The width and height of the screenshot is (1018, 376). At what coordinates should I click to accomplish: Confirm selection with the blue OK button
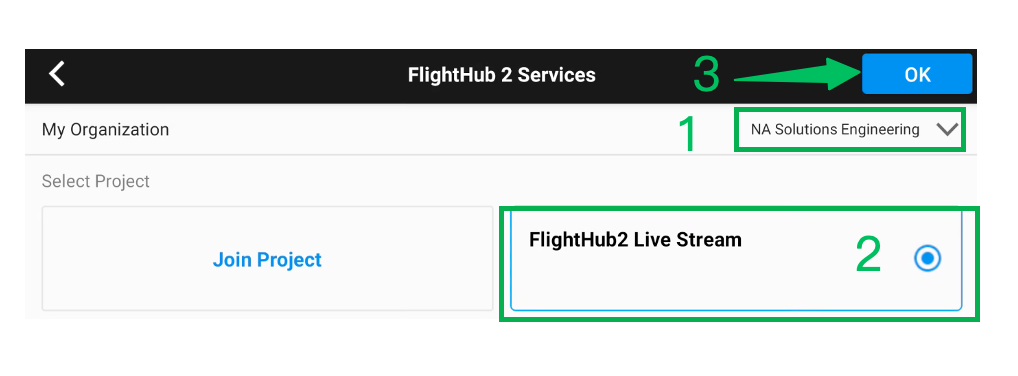917,74
